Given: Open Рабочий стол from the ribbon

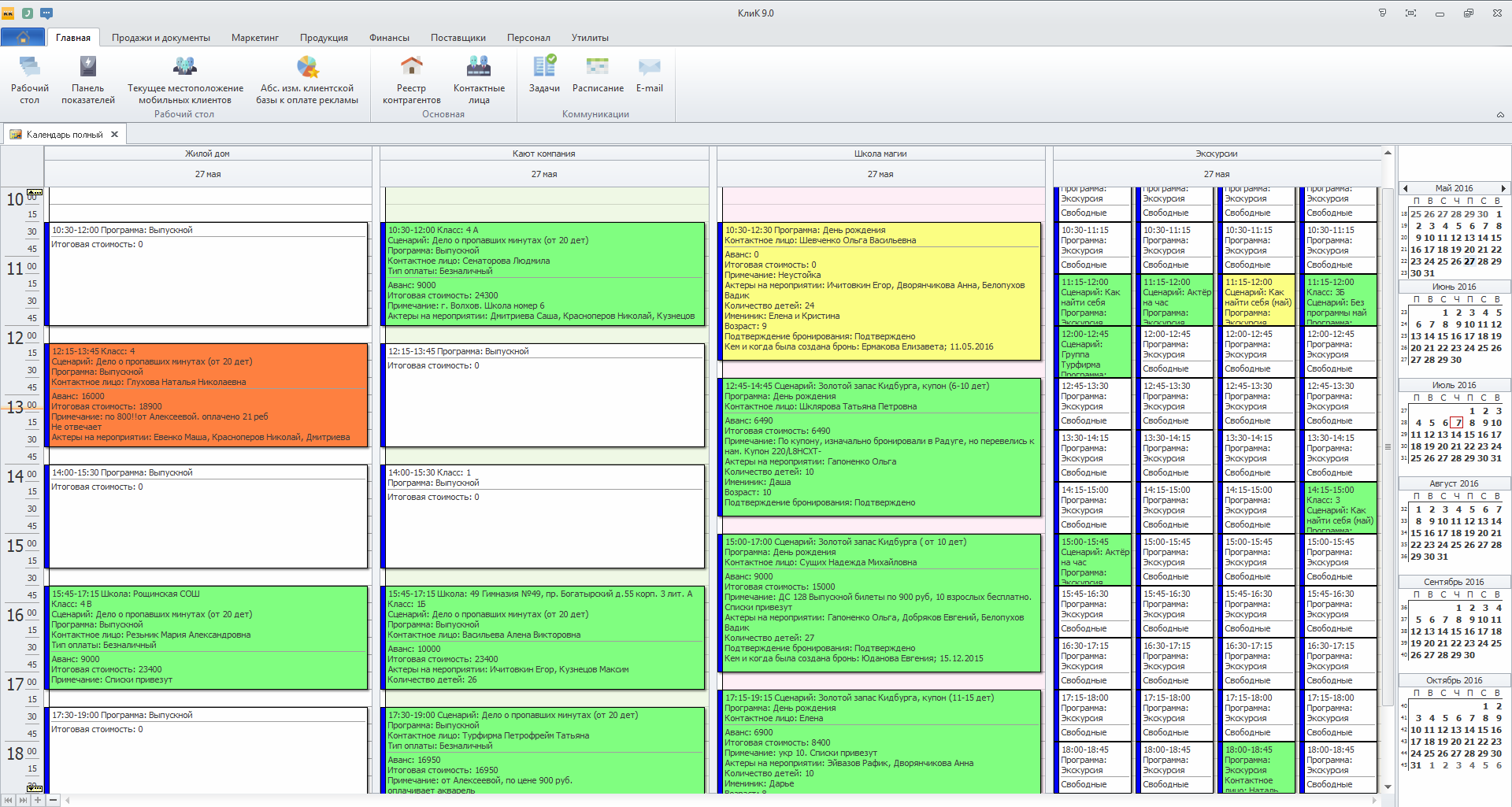Looking at the screenshot, I should coord(30,80).
